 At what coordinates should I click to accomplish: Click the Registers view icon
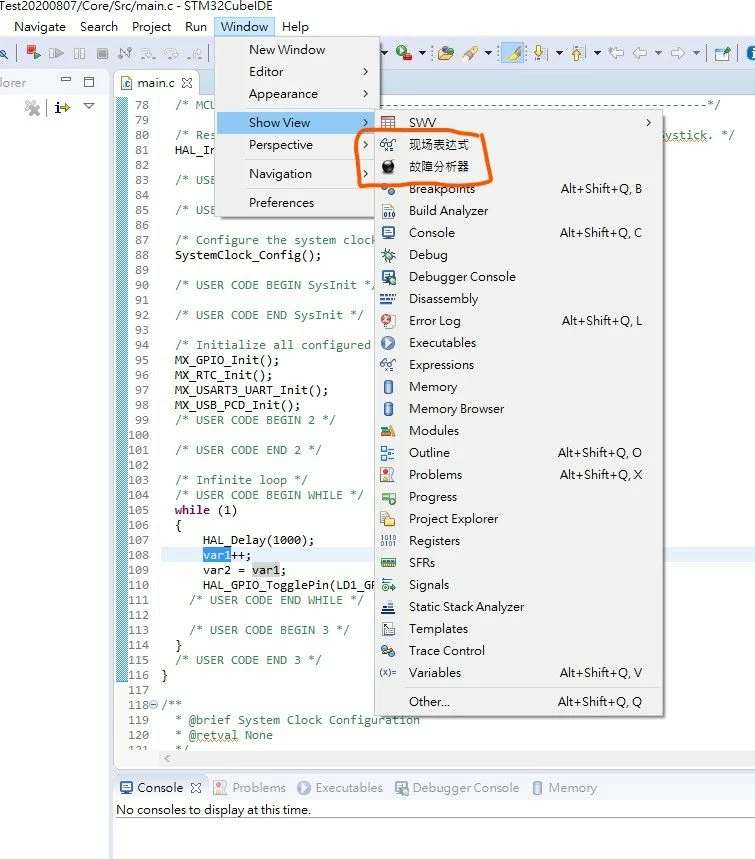(388, 541)
